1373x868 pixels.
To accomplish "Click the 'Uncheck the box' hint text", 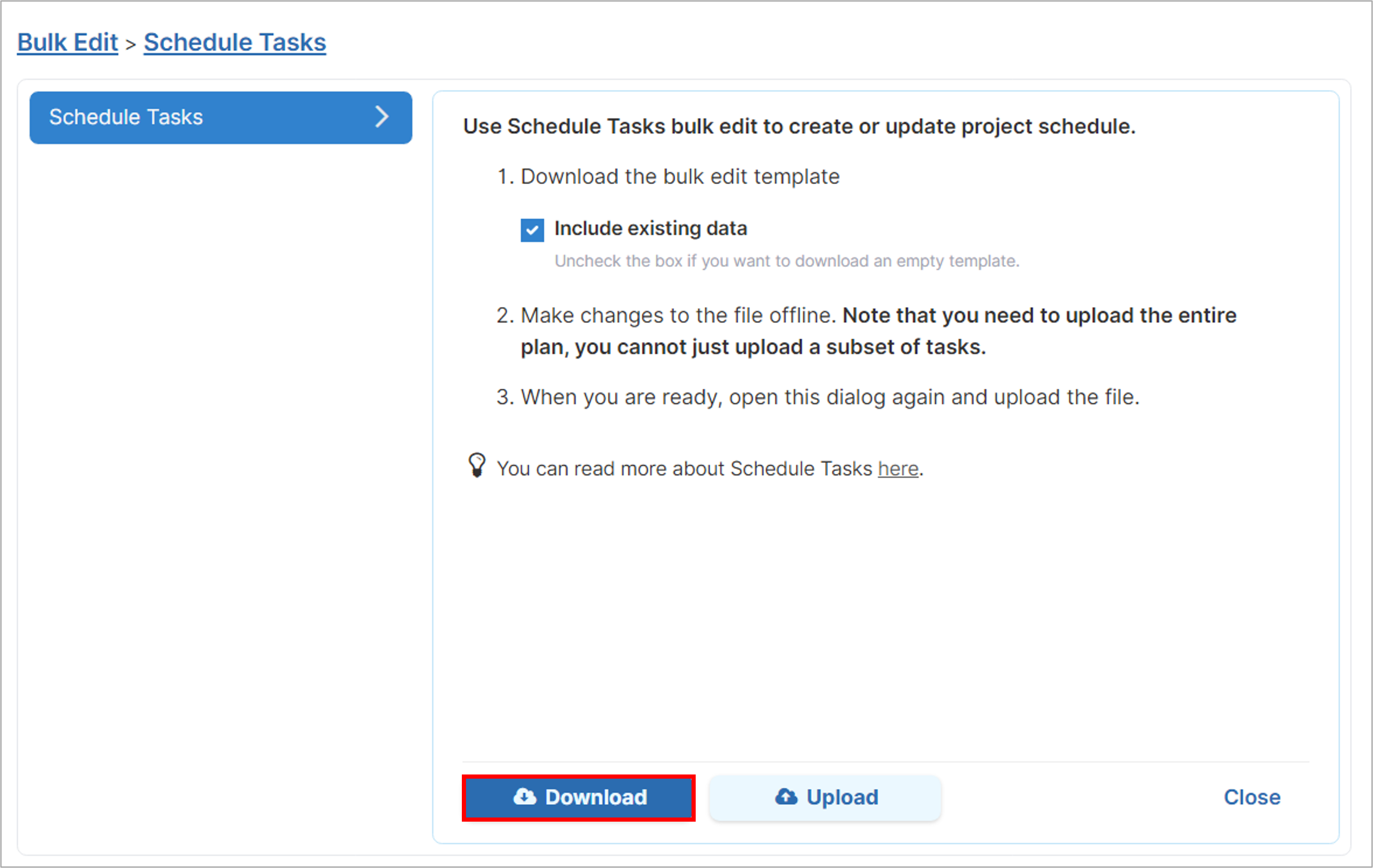I will [x=787, y=261].
